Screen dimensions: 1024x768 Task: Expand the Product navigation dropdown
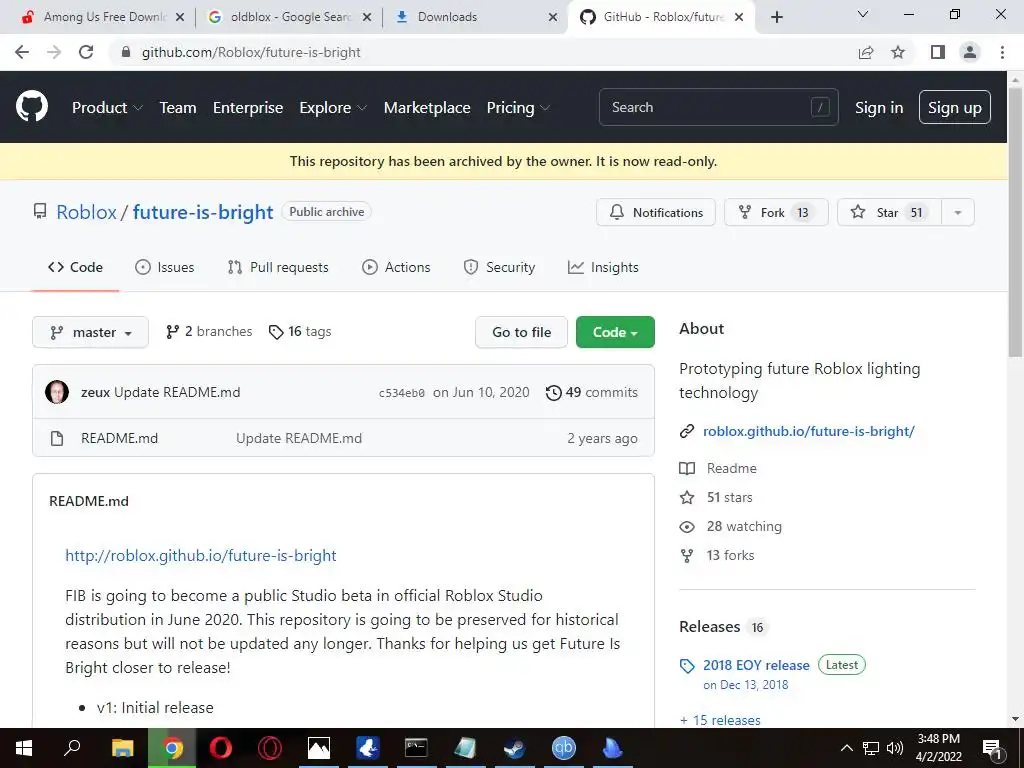click(107, 108)
